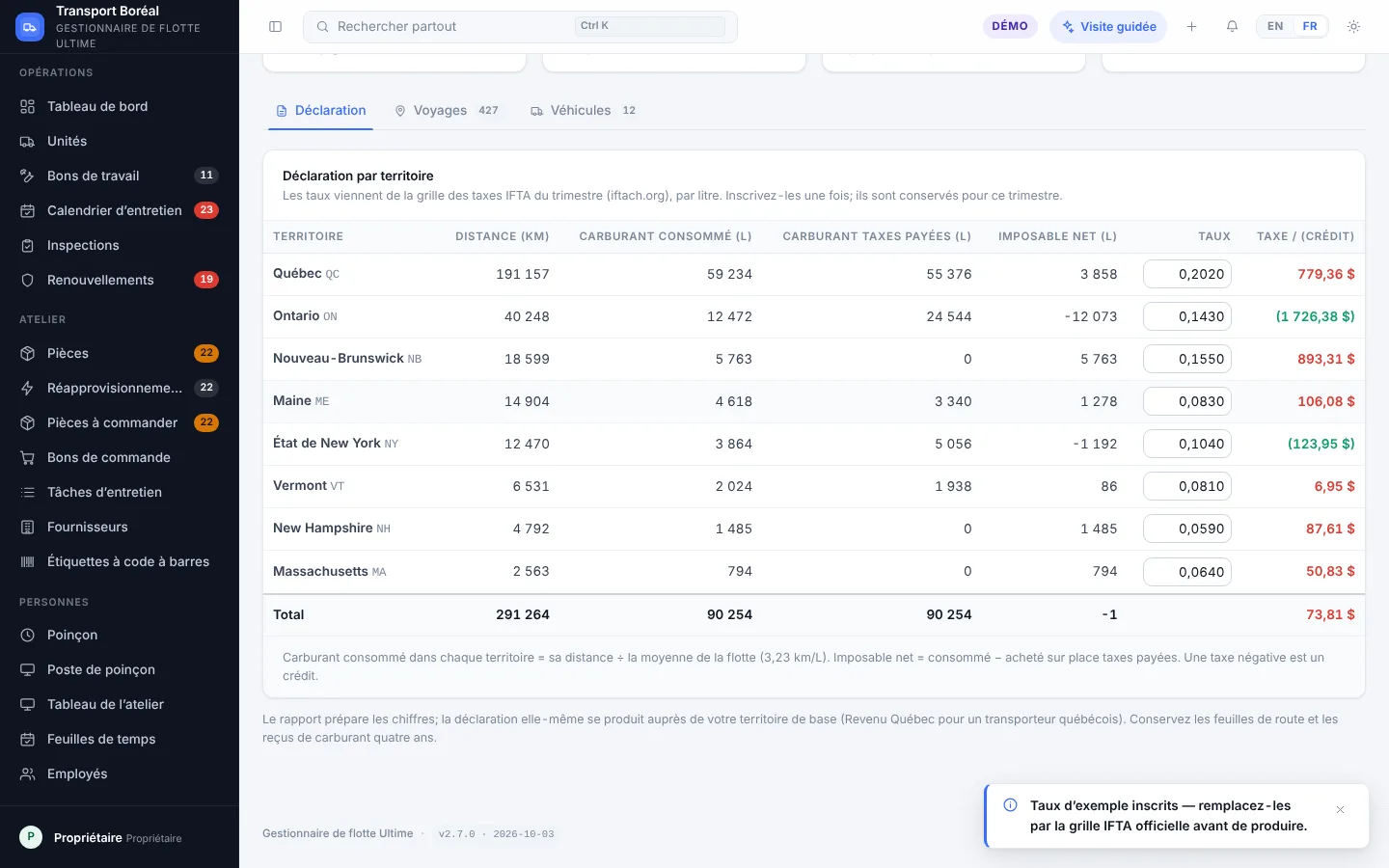Open Employés page
1389x868 pixels.
[x=120, y=773]
